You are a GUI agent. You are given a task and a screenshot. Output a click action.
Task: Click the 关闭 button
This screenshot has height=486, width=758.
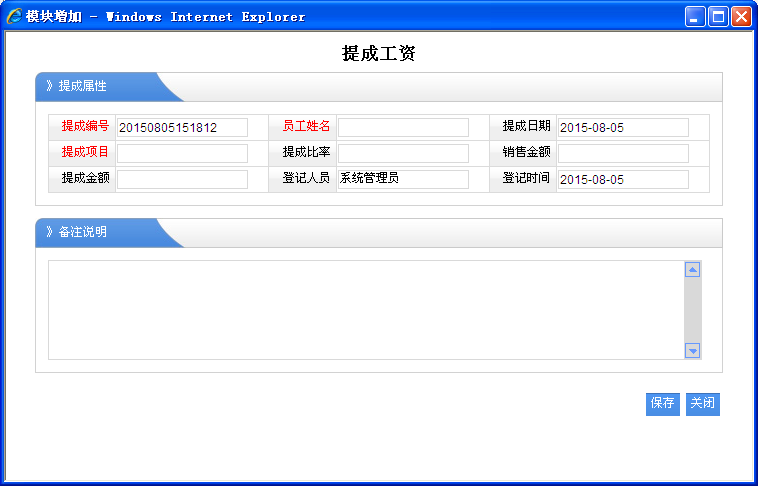point(703,404)
